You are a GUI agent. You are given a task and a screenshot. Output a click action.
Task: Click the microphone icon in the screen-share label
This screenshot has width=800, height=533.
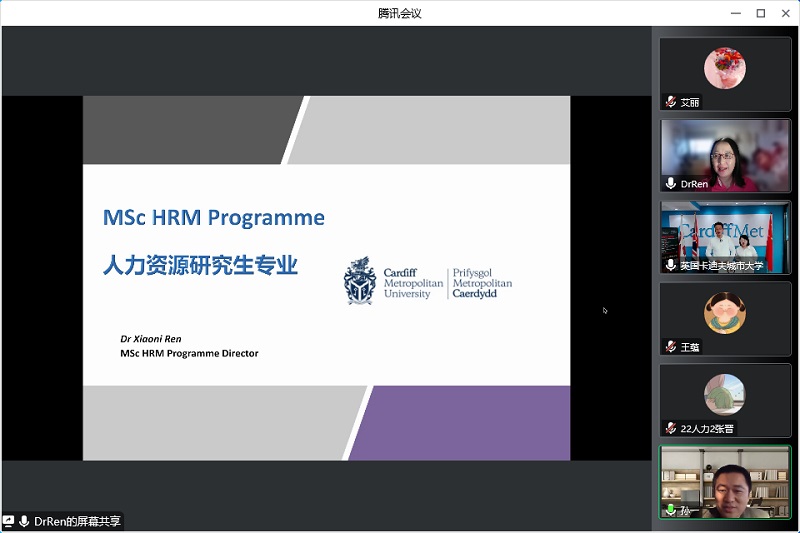coord(24,521)
